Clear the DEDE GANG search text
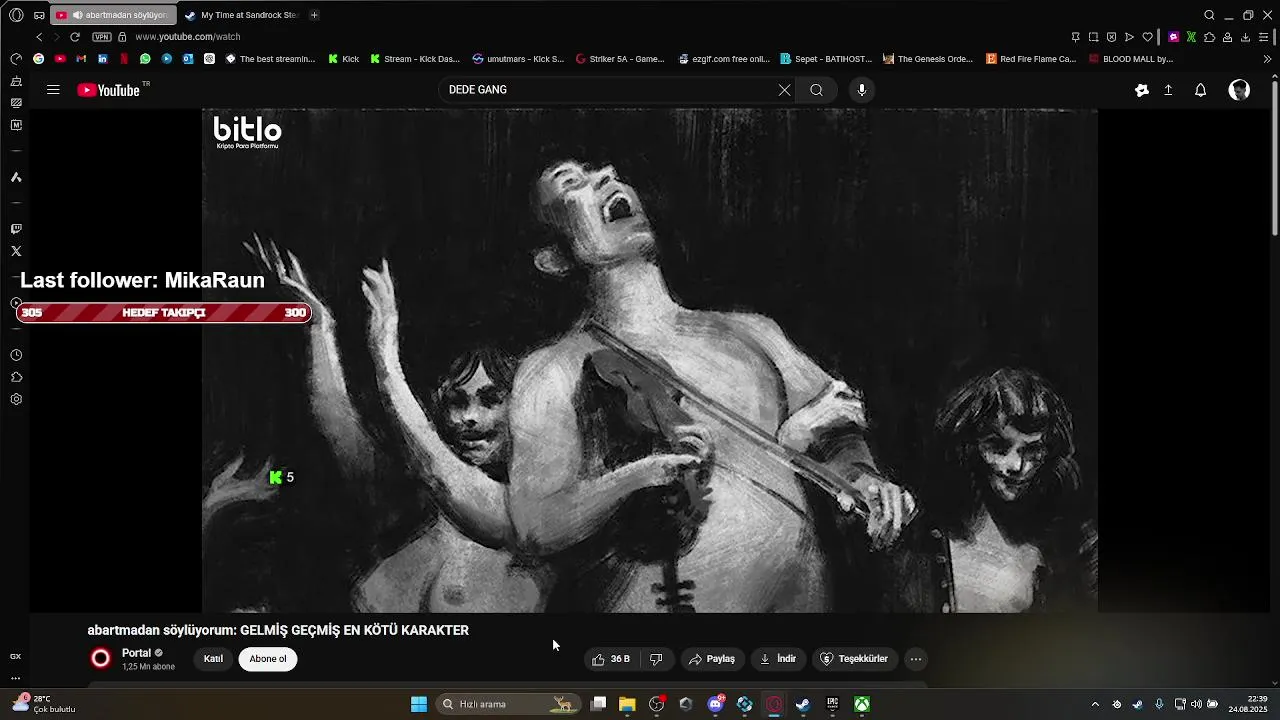 coord(784,90)
